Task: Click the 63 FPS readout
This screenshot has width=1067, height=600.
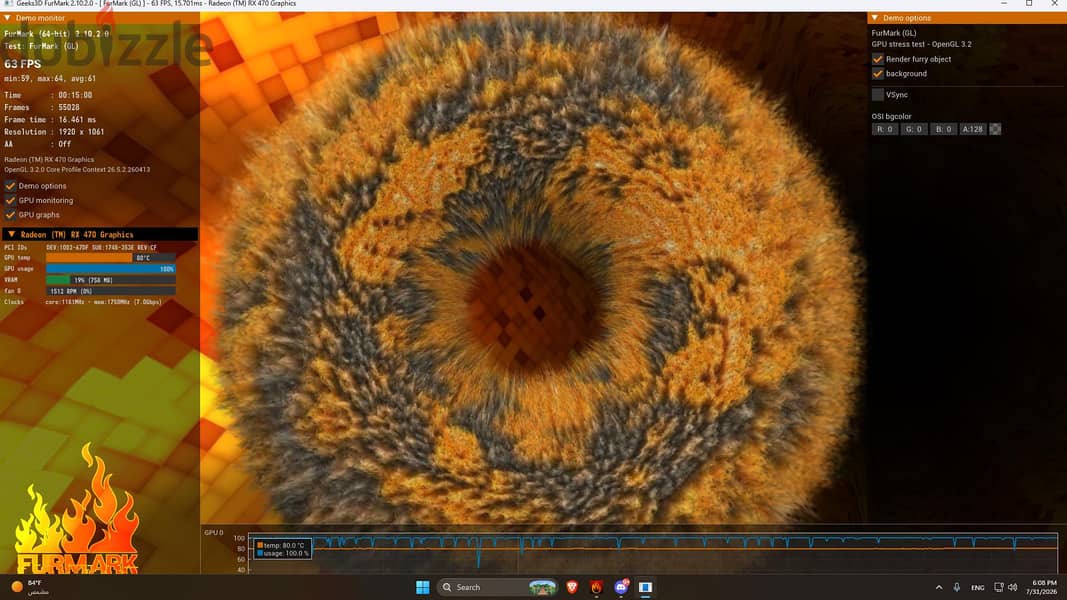Action: pyautogui.click(x=22, y=64)
